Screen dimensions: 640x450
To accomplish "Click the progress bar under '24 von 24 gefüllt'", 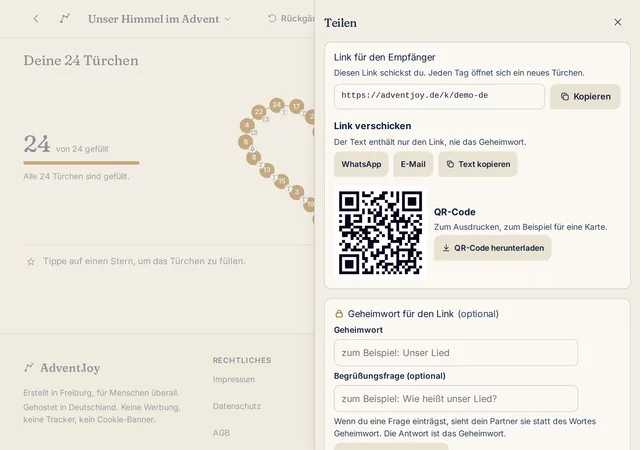I will click(81, 163).
